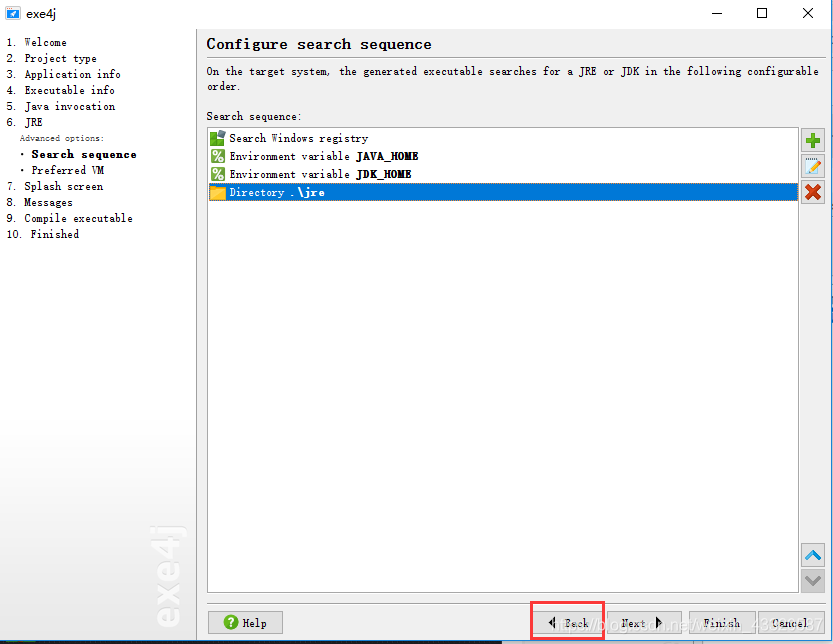Image resolution: width=833 pixels, height=644 pixels.
Task: Cancel the wizard
Action: click(x=790, y=623)
